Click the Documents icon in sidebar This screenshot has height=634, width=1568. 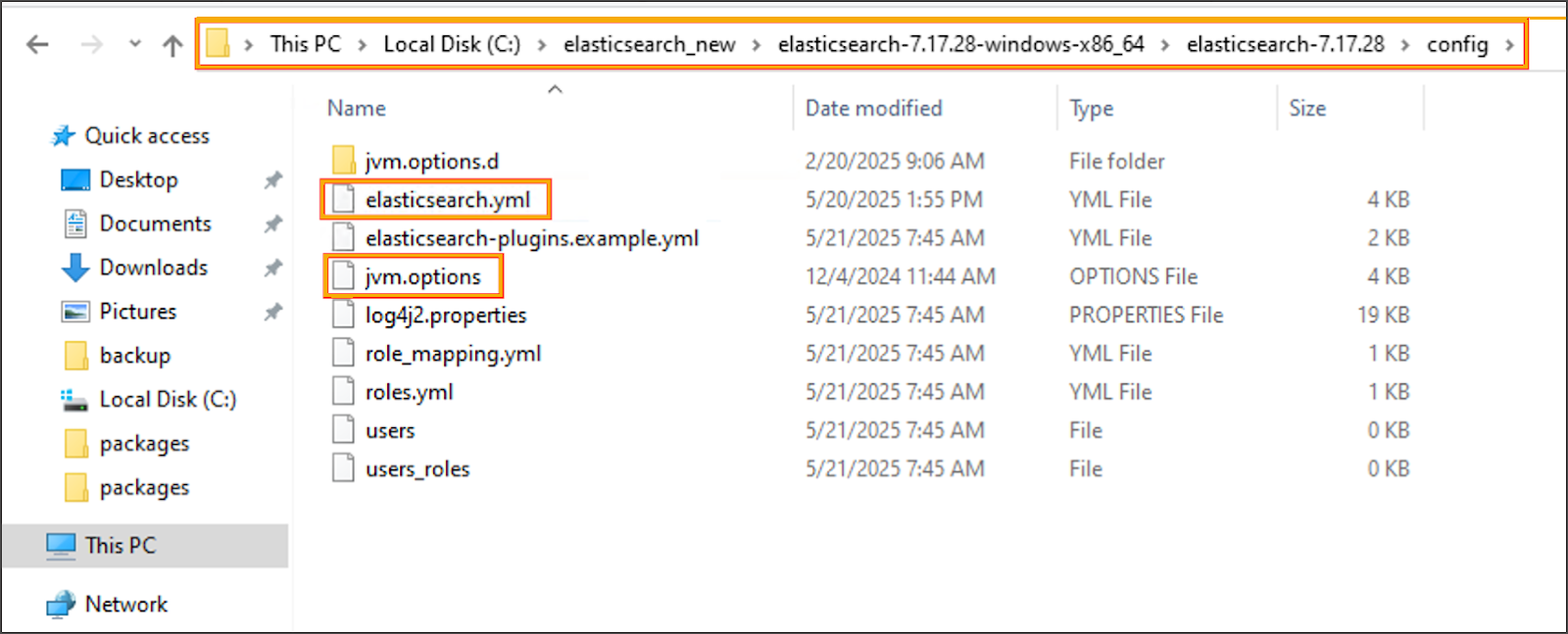75,224
